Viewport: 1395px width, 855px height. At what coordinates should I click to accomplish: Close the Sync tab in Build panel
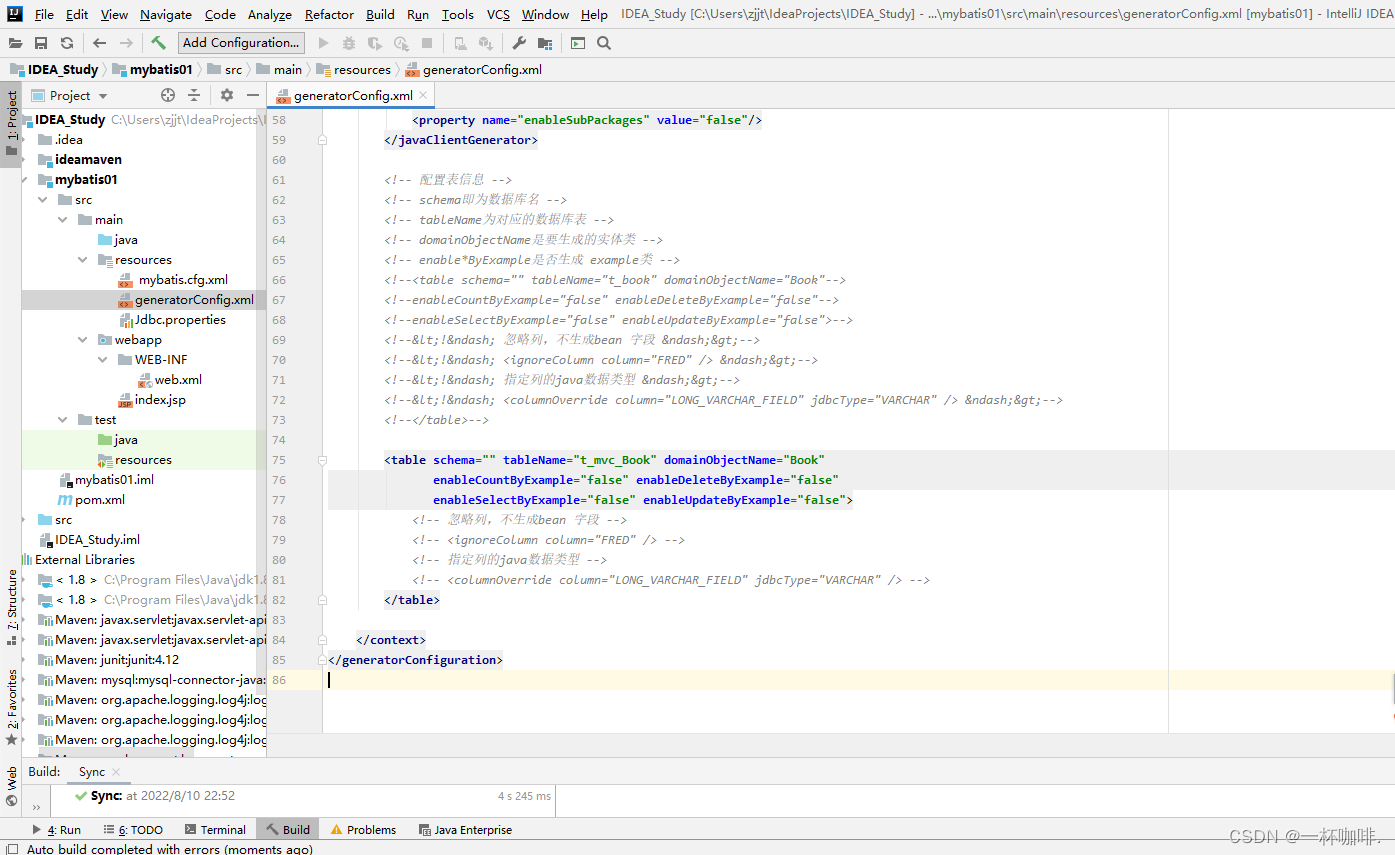coord(116,772)
